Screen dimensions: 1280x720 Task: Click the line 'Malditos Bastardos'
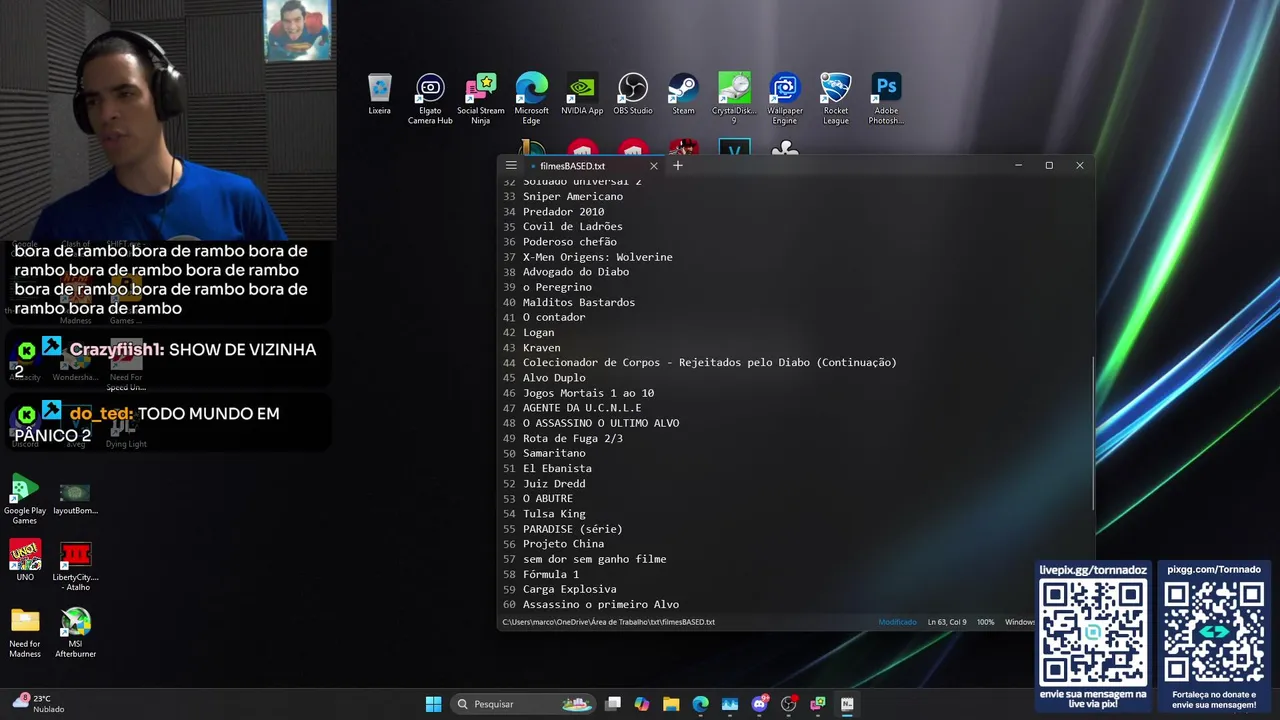click(579, 302)
